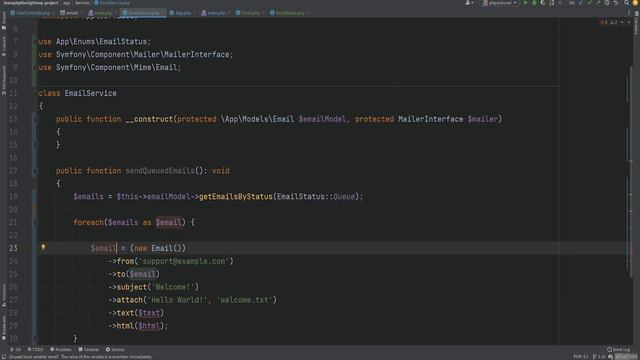
Task: Open the run configuration dropdown
Action: [x=500, y=3]
